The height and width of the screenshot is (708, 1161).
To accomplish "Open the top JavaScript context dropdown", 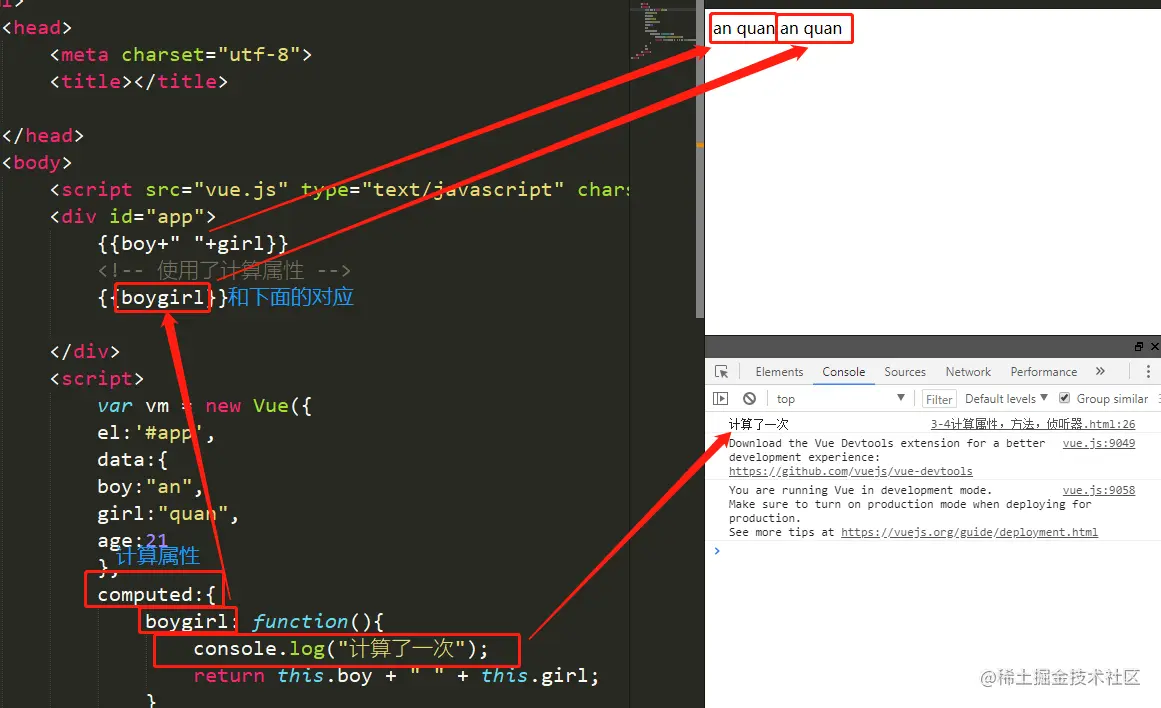I will click(840, 398).
